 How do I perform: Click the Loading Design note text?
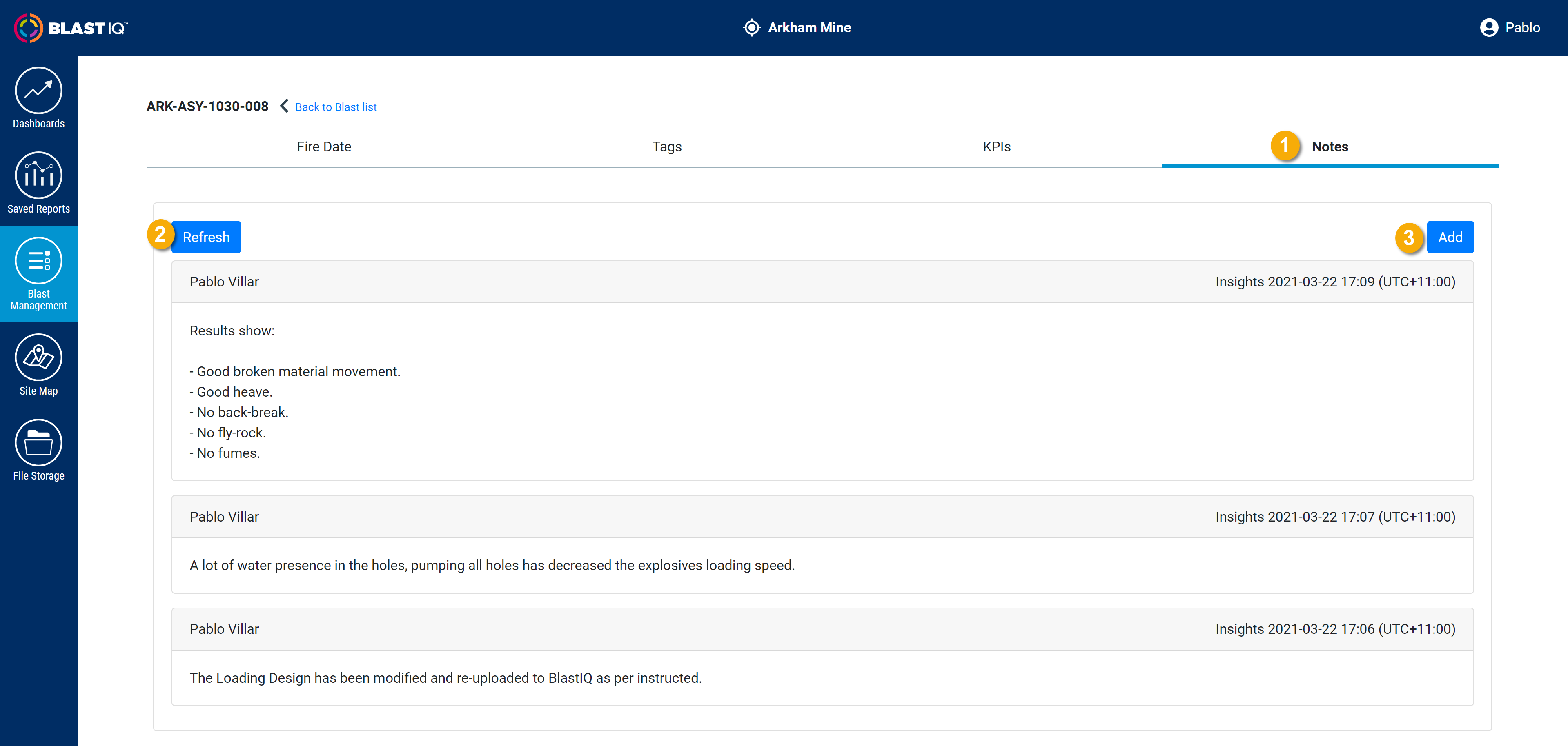point(445,678)
